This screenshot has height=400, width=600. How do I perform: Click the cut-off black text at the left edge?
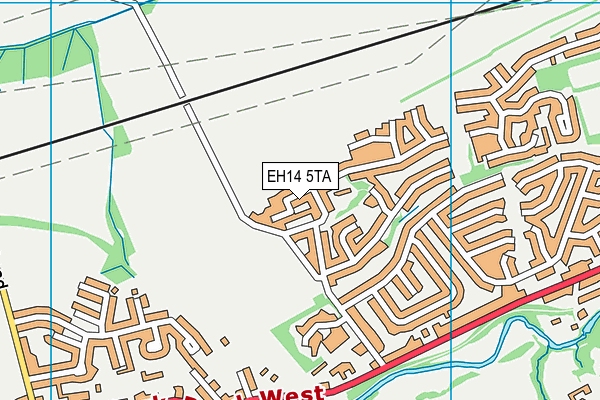[2, 276]
